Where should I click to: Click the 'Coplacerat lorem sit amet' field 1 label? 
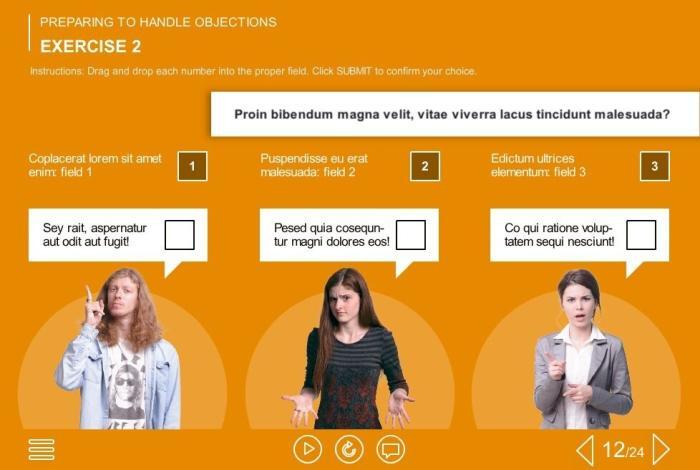(95, 165)
